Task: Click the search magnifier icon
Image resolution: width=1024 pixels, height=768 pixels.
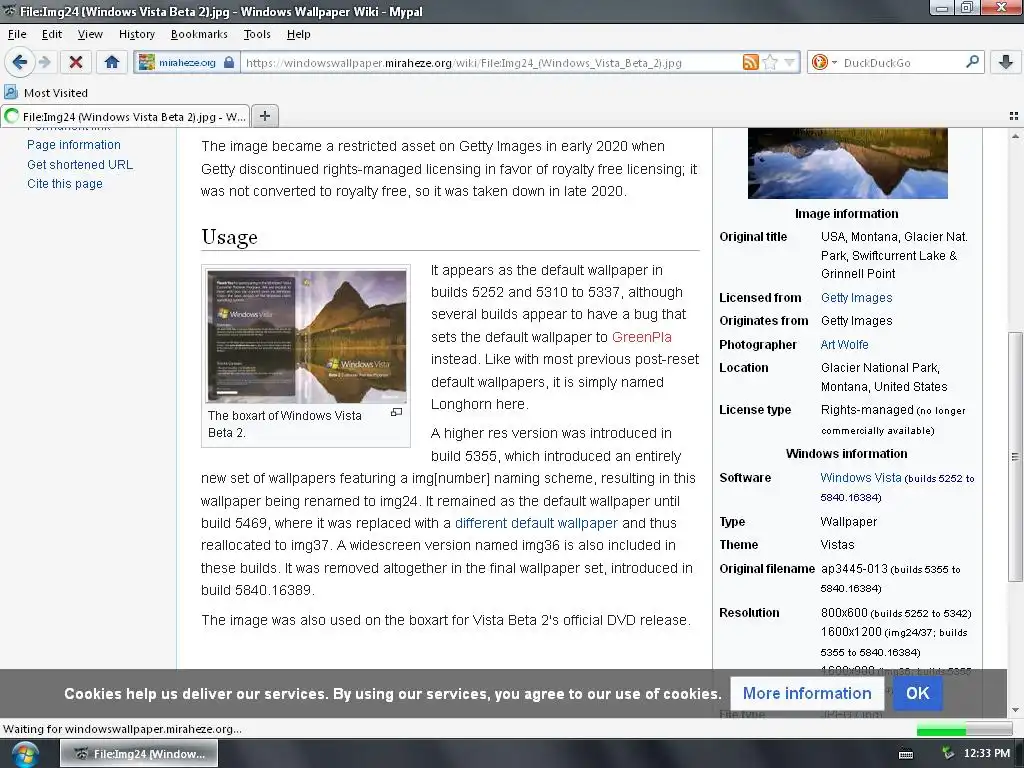Action: click(x=972, y=62)
